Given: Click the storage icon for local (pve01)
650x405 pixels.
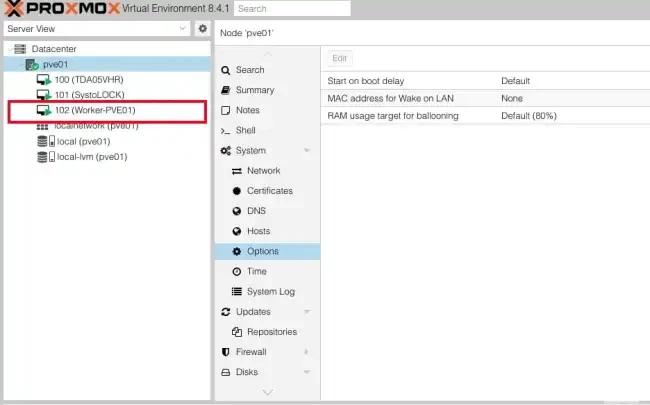Looking at the screenshot, I should (x=46, y=141).
